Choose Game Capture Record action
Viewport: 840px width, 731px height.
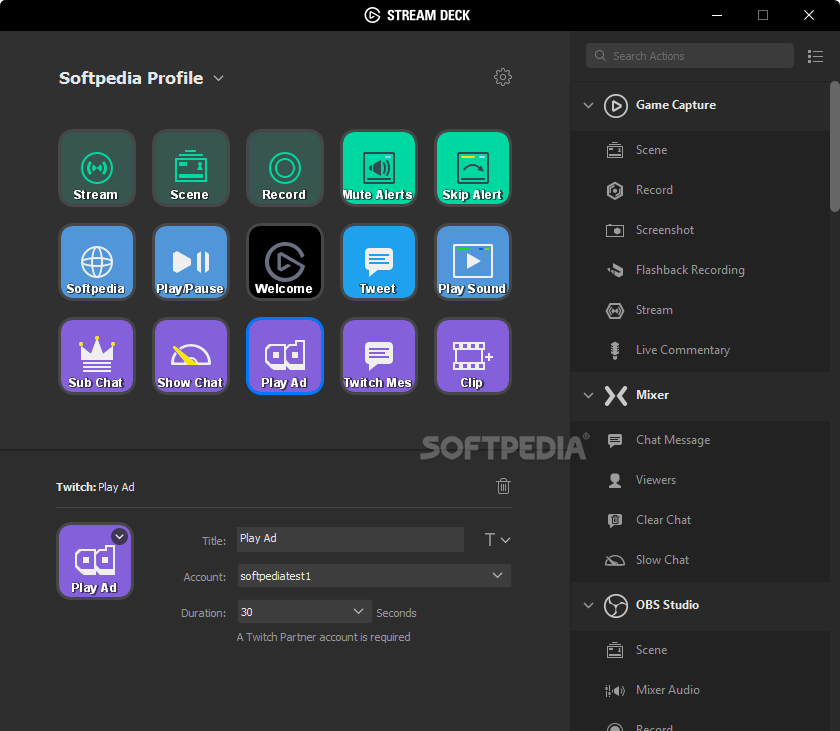pyautogui.click(x=701, y=190)
